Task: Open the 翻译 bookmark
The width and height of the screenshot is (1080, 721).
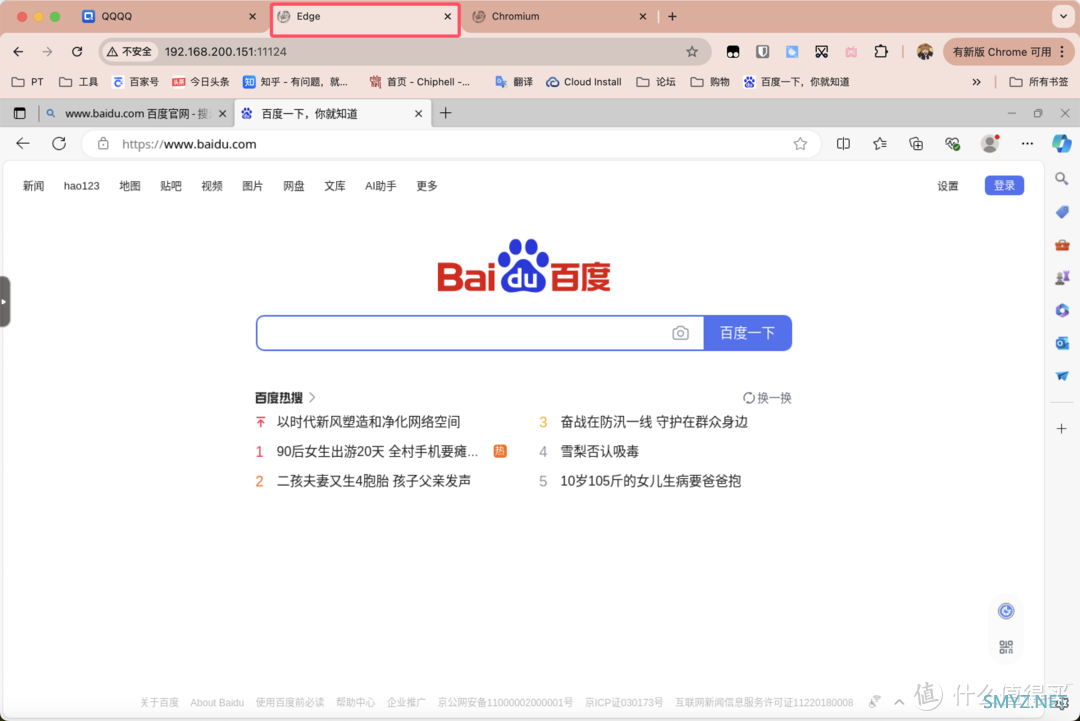Action: point(515,82)
